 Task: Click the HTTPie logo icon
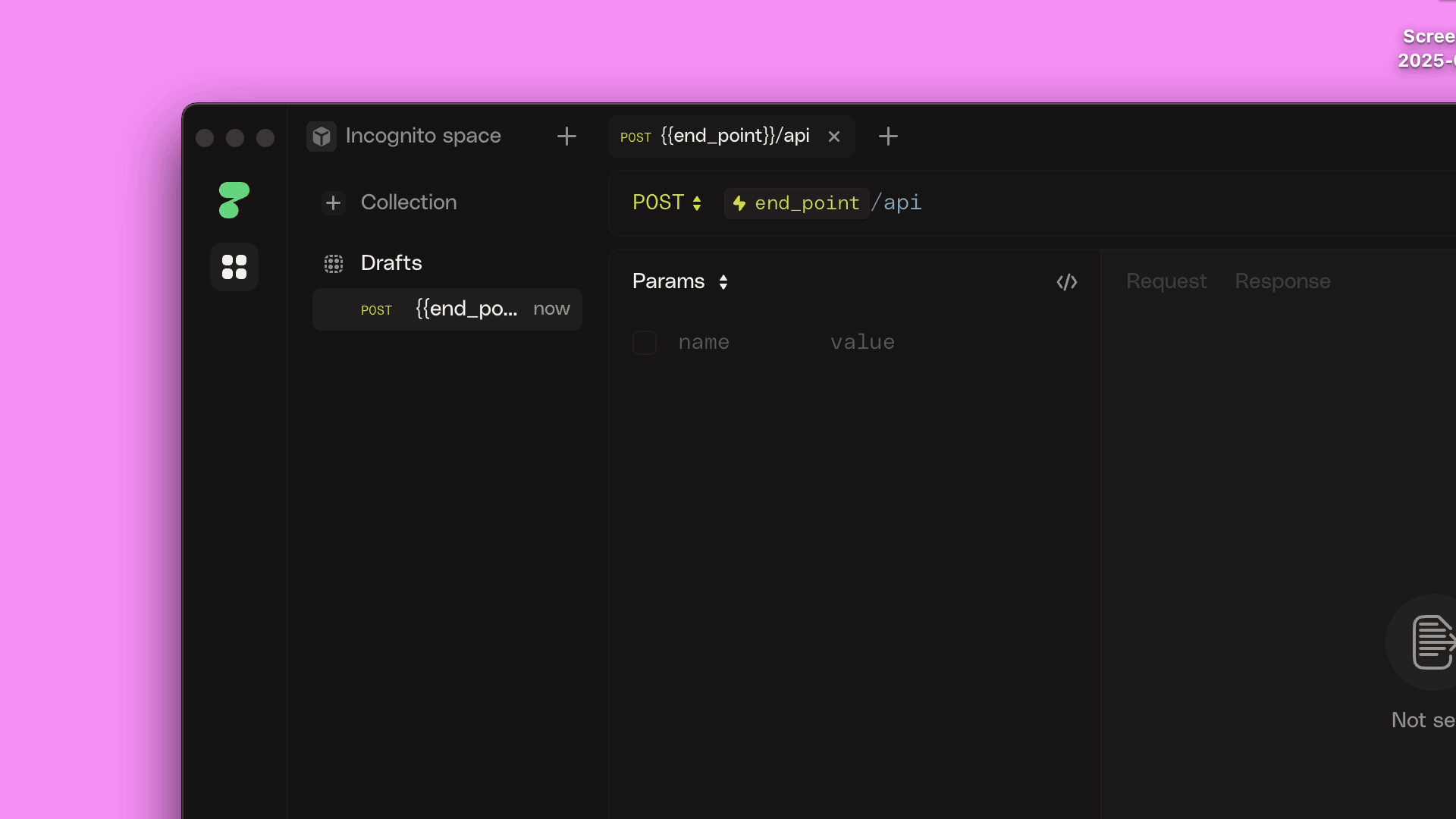234,201
